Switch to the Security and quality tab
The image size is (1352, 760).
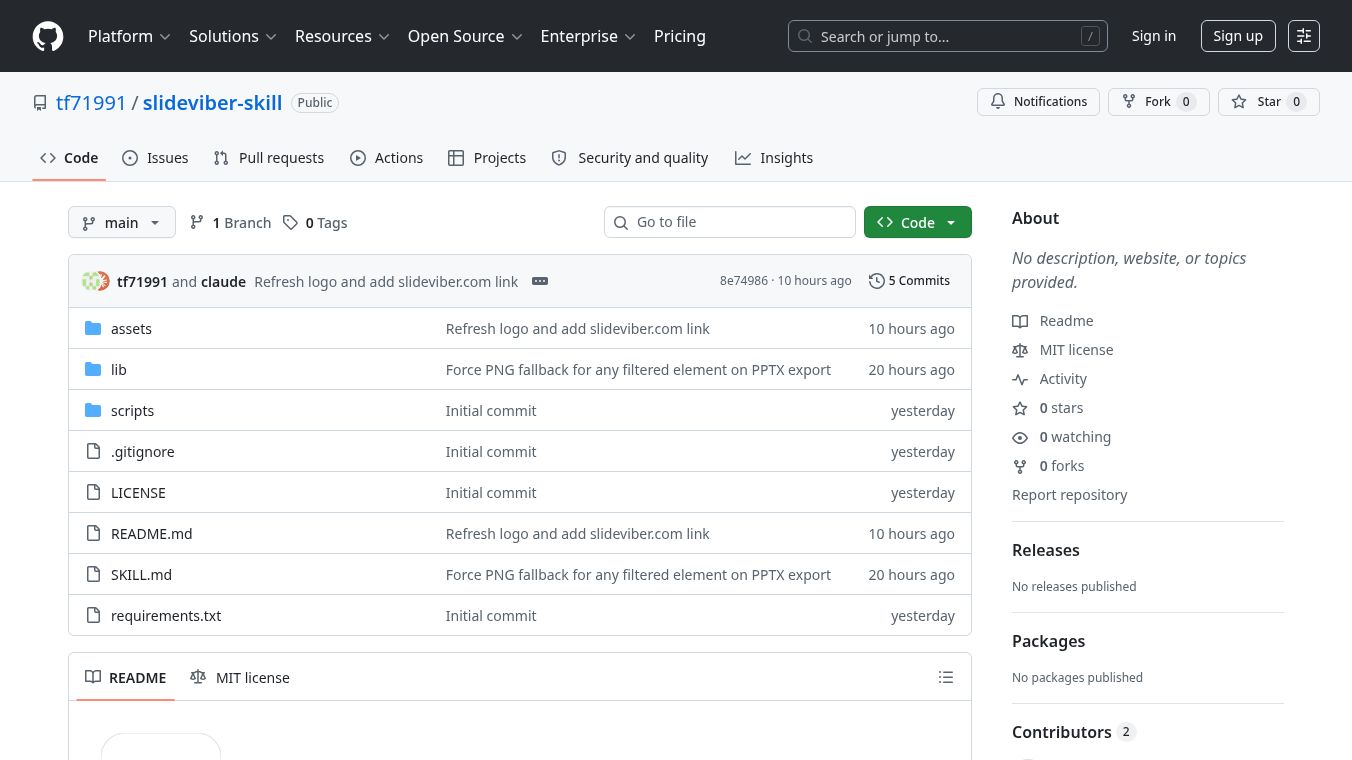(x=630, y=158)
